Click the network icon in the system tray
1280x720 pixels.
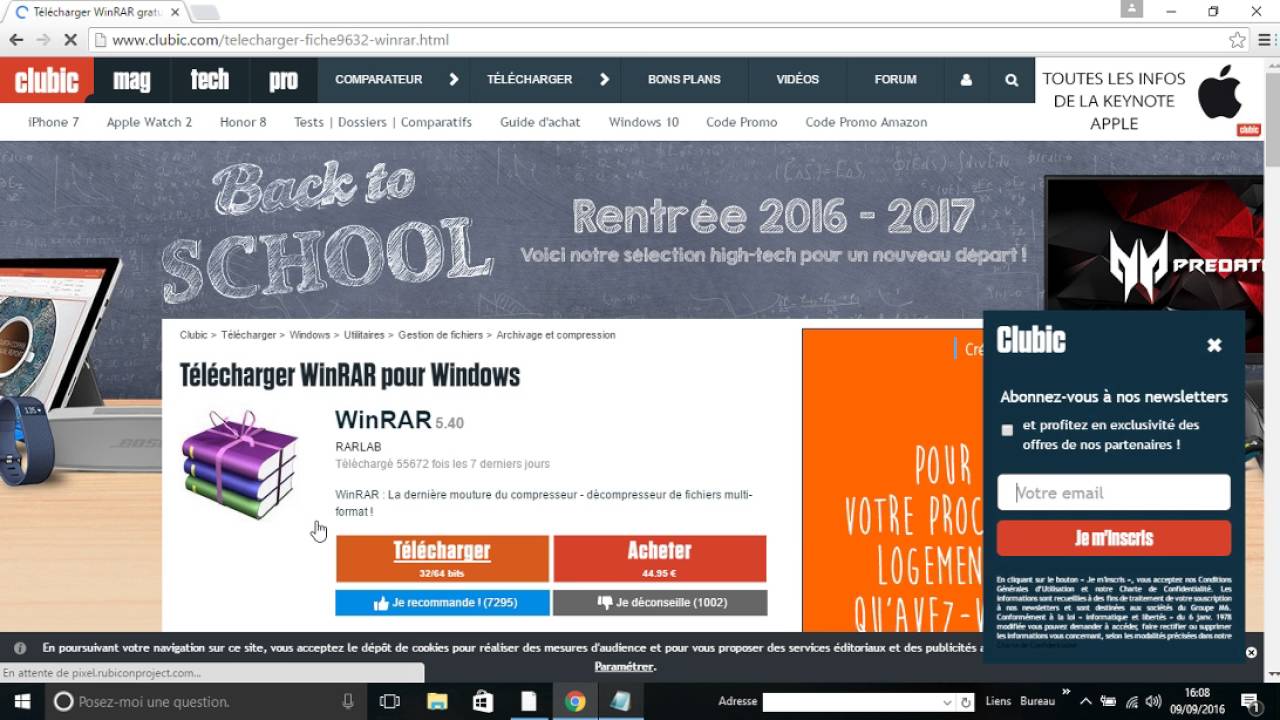click(x=1132, y=702)
